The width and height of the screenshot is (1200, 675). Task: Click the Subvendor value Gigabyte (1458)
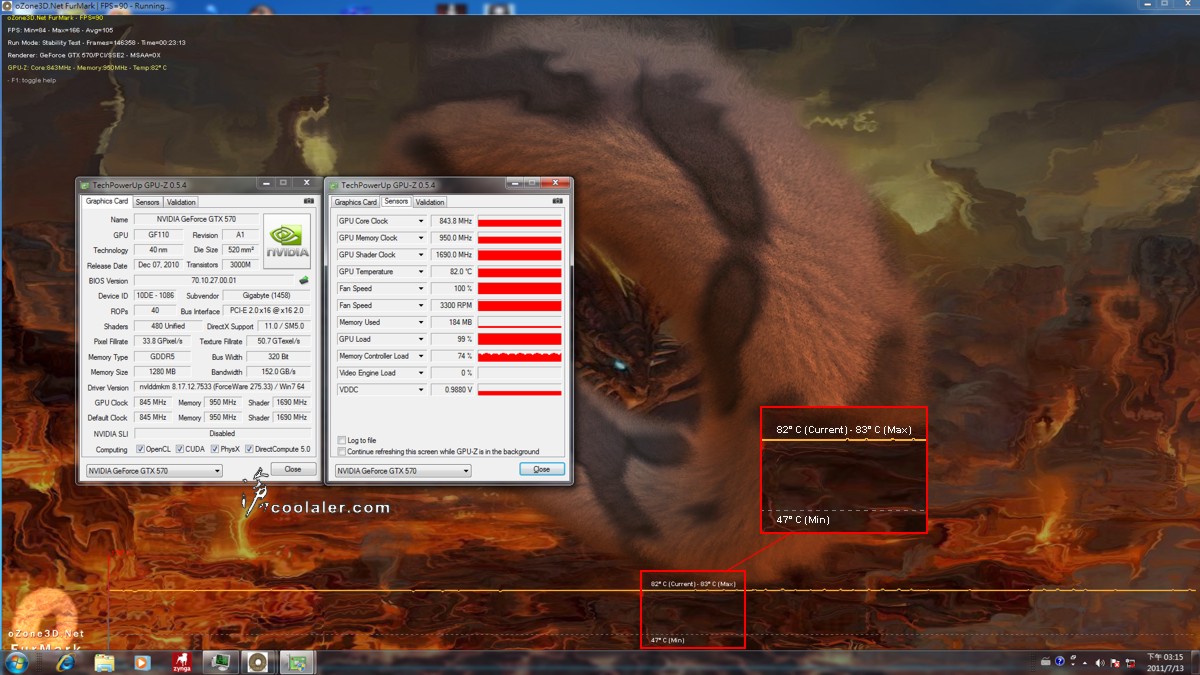tap(265, 296)
